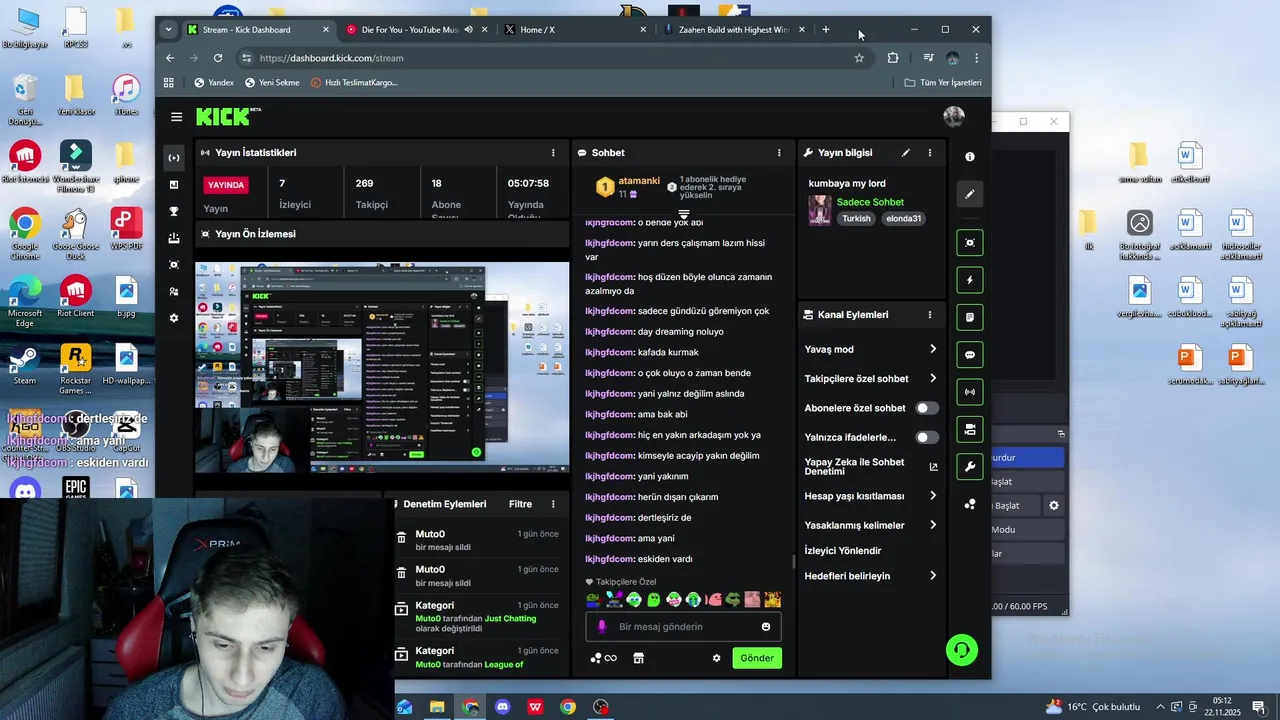Open Discord in the taskbar
Viewport: 1280px width, 720px height.
click(x=502, y=707)
